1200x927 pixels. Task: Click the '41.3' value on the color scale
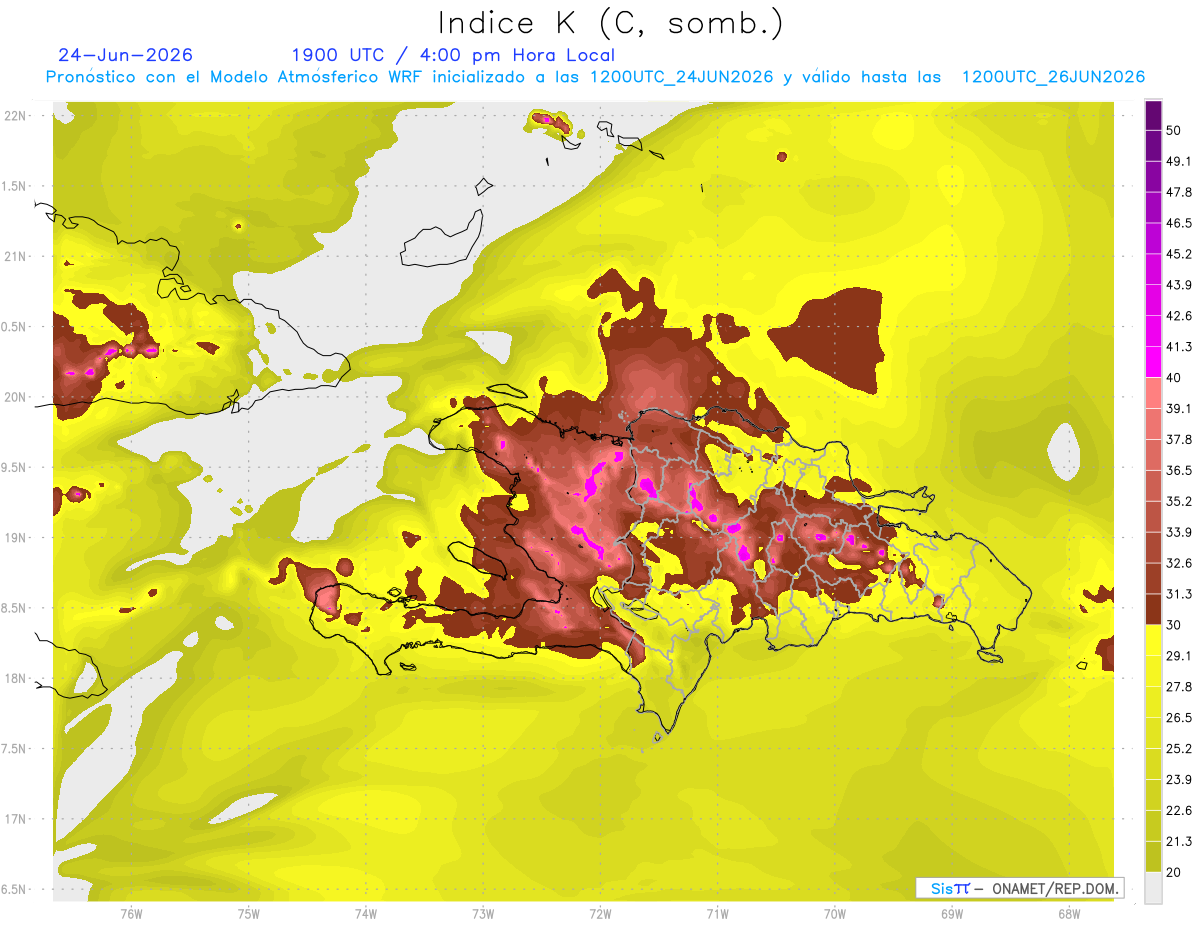point(1178,347)
